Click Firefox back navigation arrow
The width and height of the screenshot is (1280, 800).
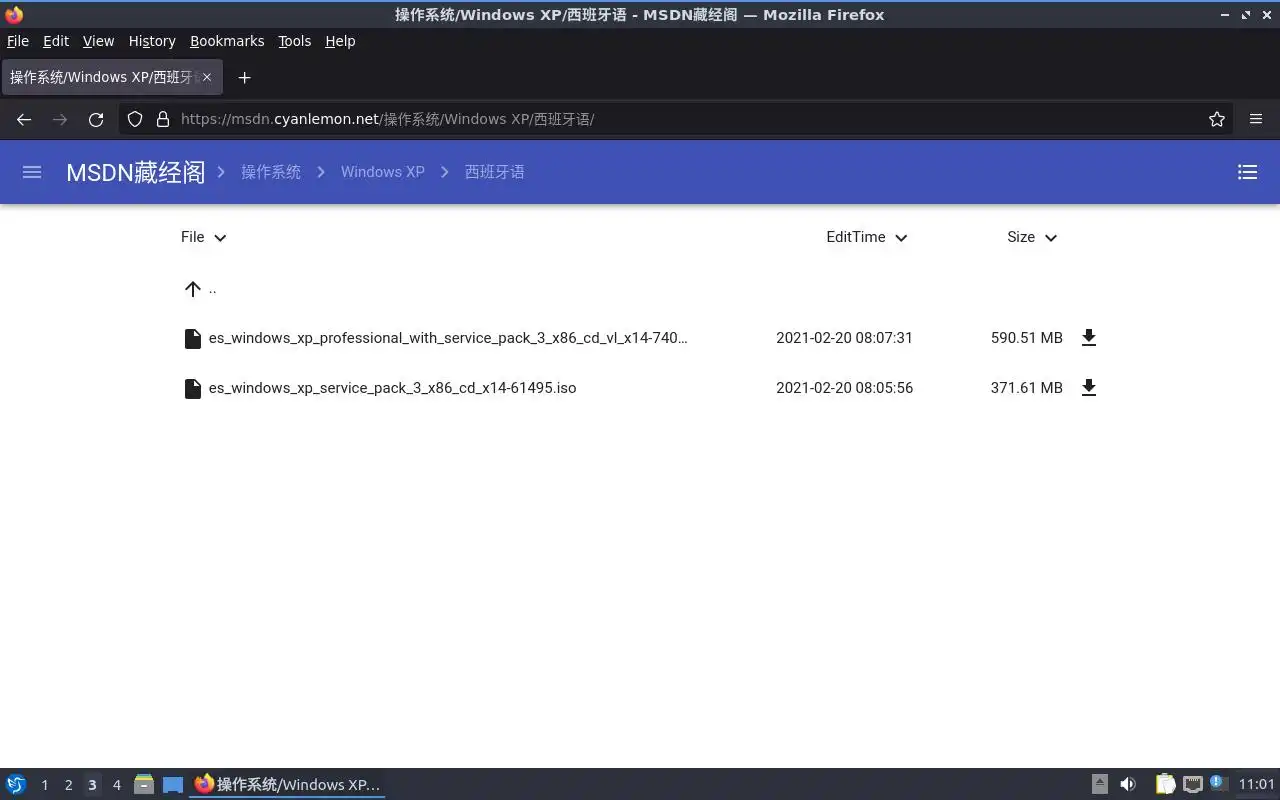click(x=24, y=119)
